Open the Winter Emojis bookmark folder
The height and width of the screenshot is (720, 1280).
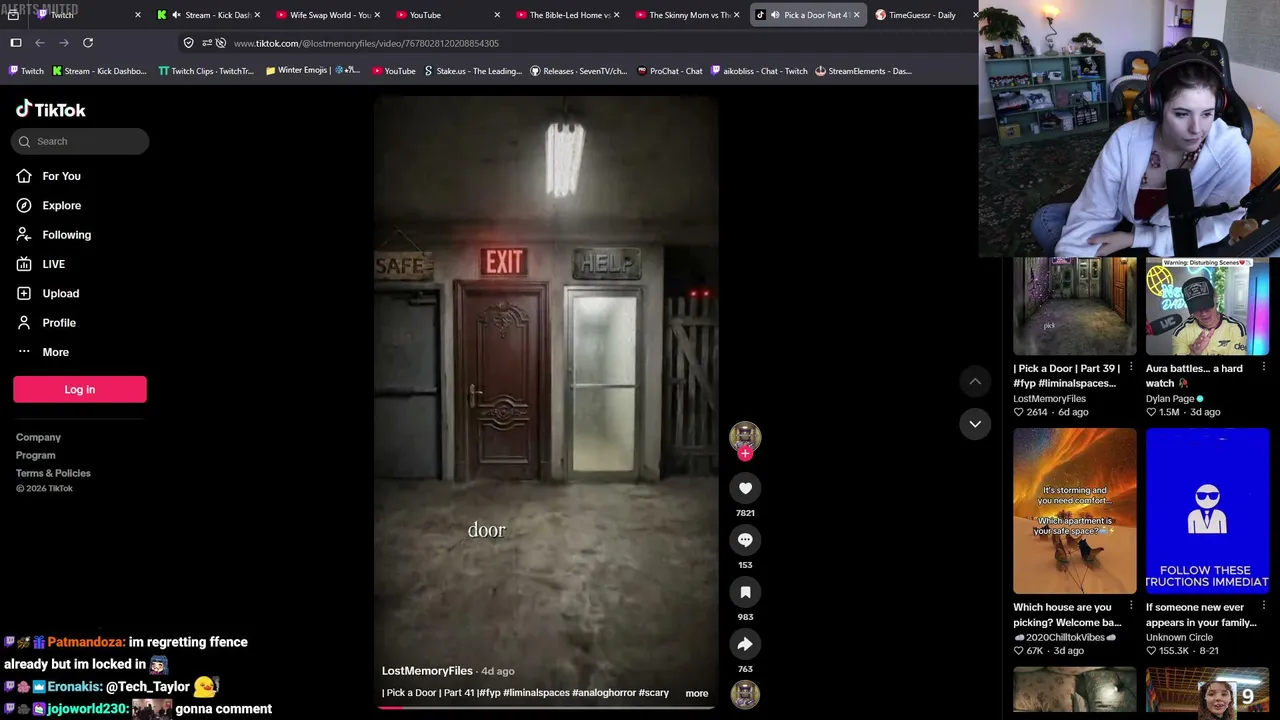click(313, 71)
